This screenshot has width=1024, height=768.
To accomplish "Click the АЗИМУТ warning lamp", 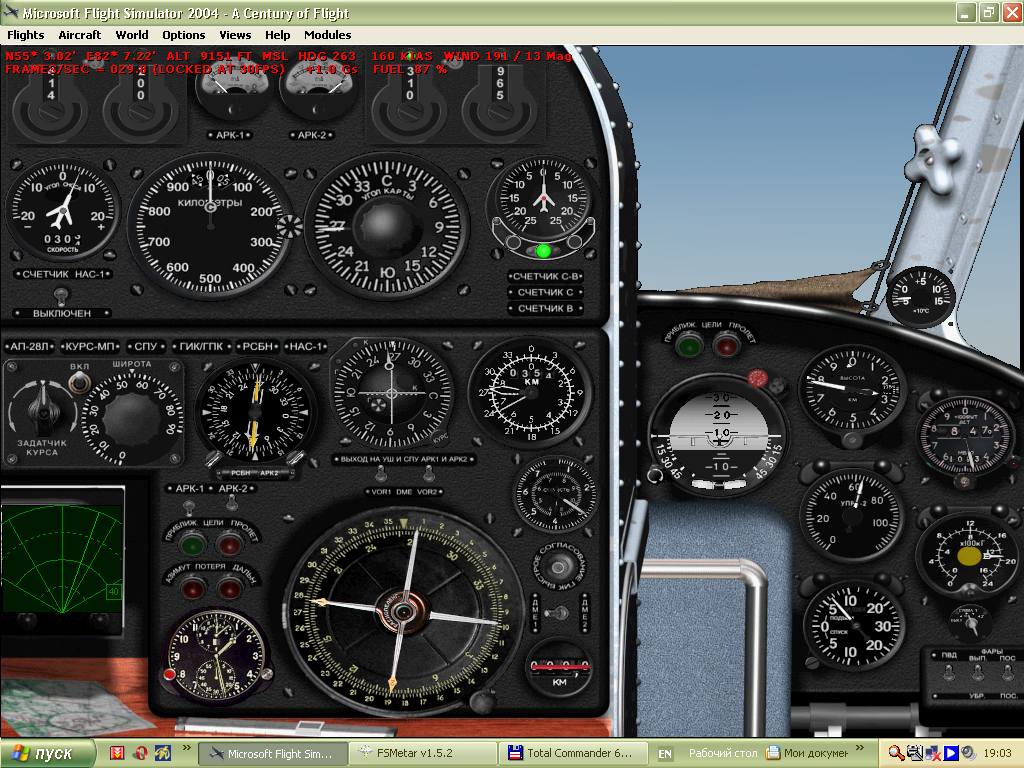I will [x=193, y=589].
